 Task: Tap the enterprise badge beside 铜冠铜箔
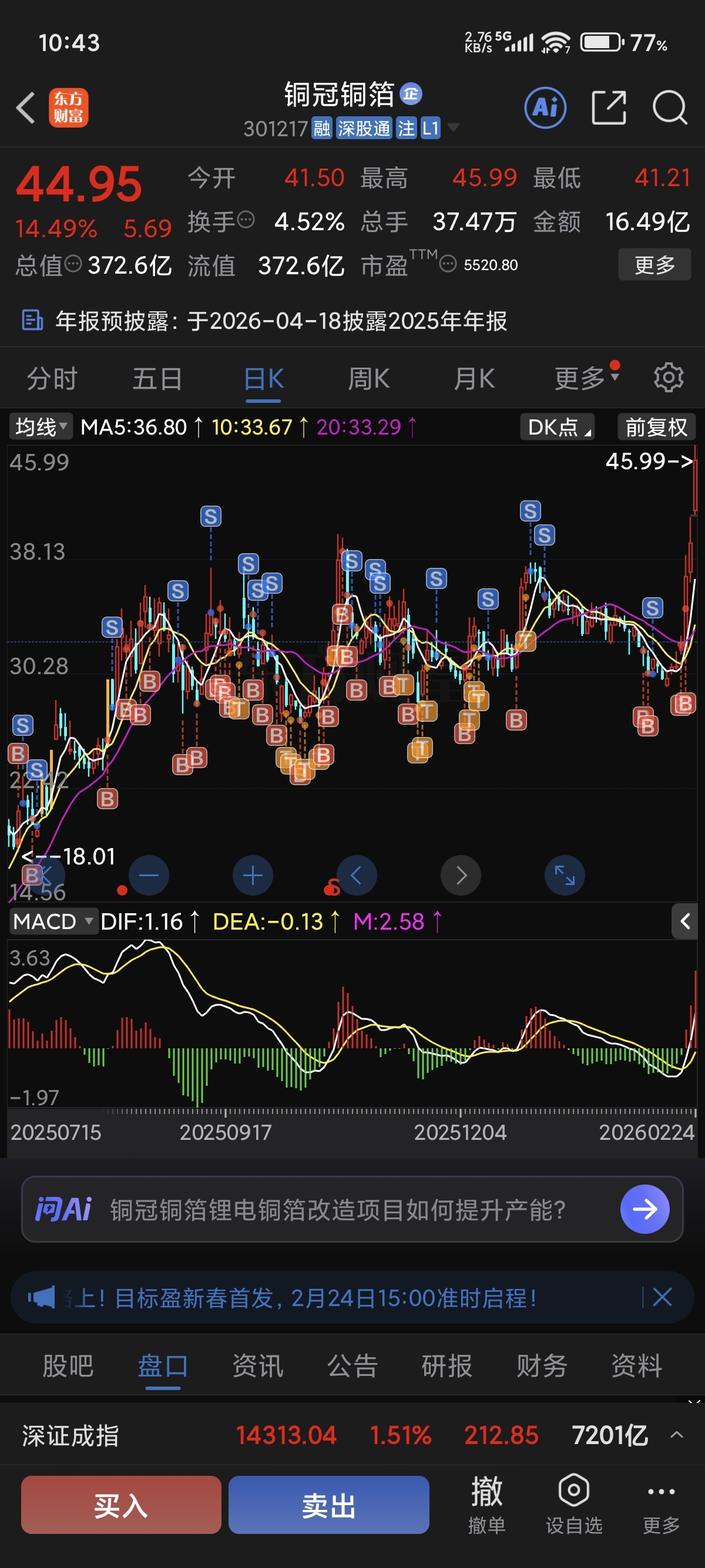pyautogui.click(x=411, y=94)
